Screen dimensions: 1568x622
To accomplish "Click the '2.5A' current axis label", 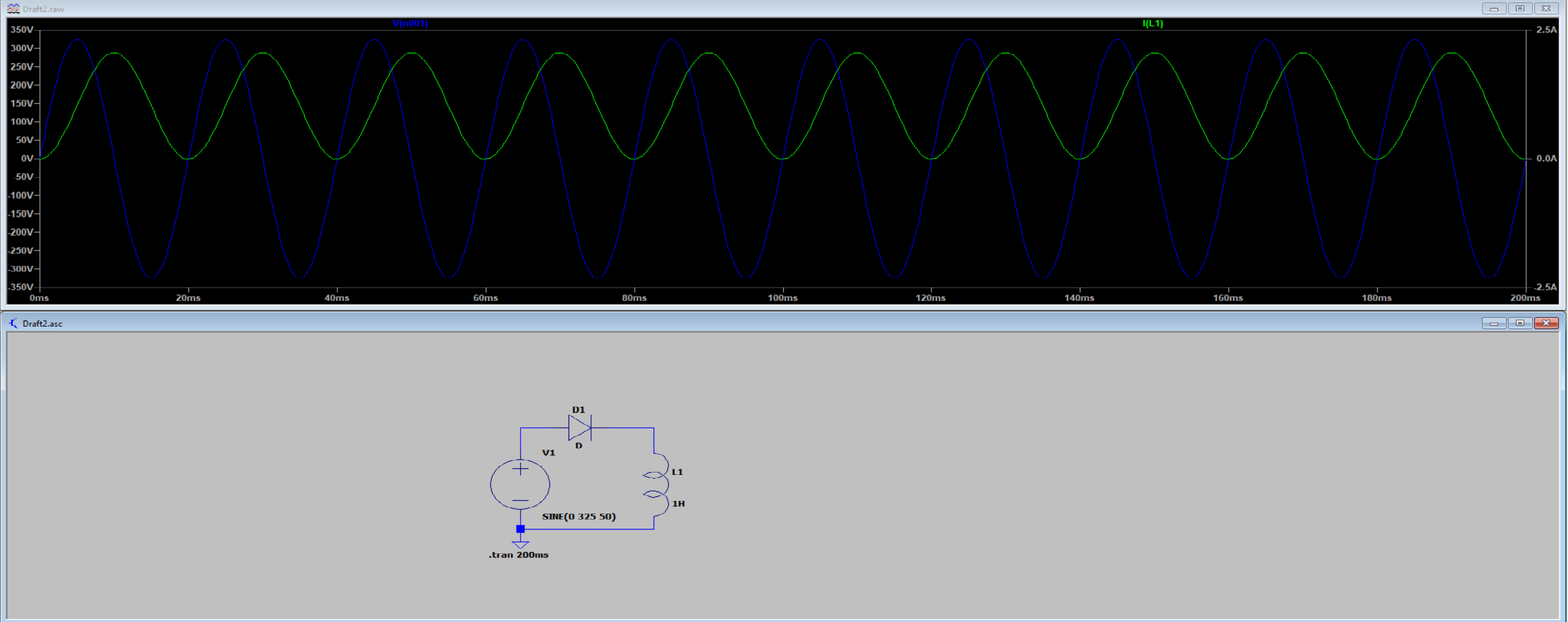I will [1547, 29].
